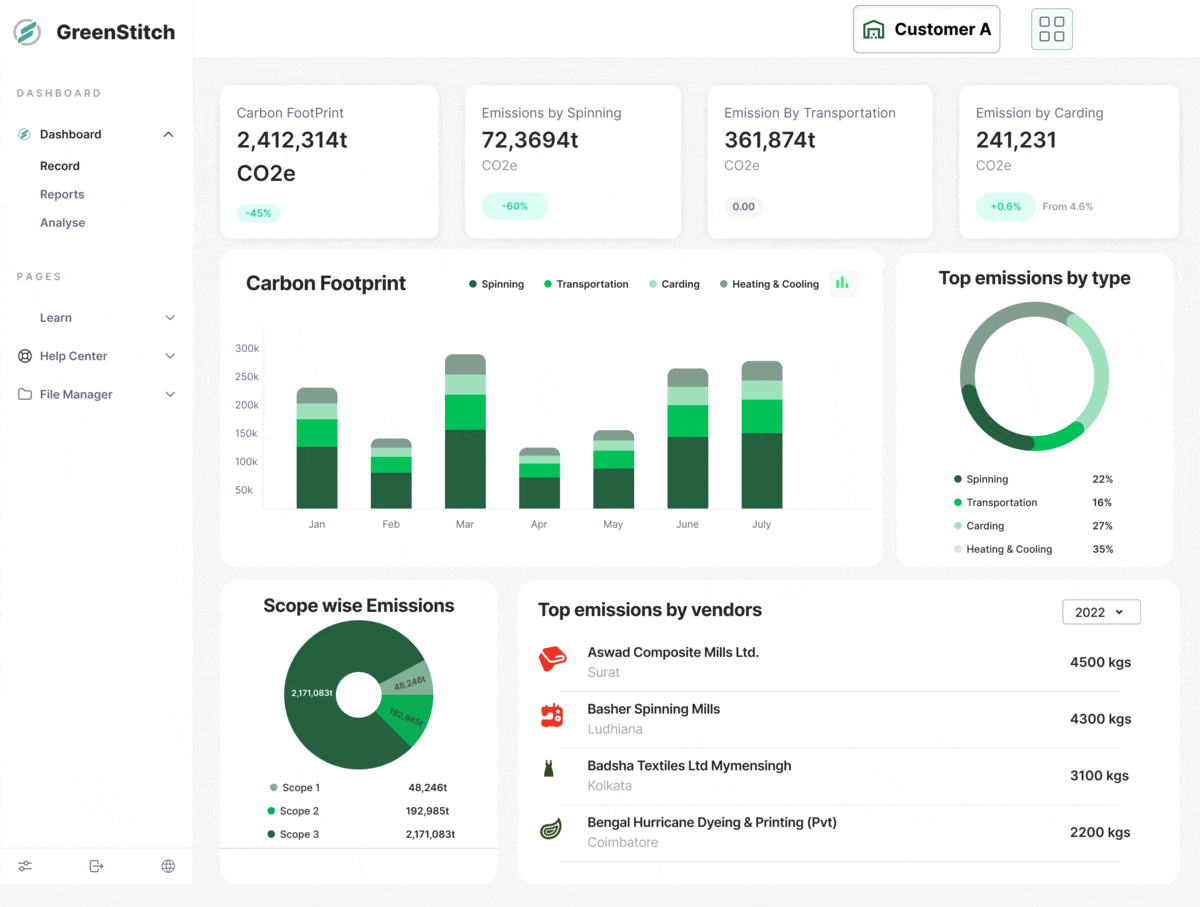This screenshot has width=1200, height=907.
Task: Open the Analyse page in sidebar
Action: pyautogui.click(x=62, y=222)
